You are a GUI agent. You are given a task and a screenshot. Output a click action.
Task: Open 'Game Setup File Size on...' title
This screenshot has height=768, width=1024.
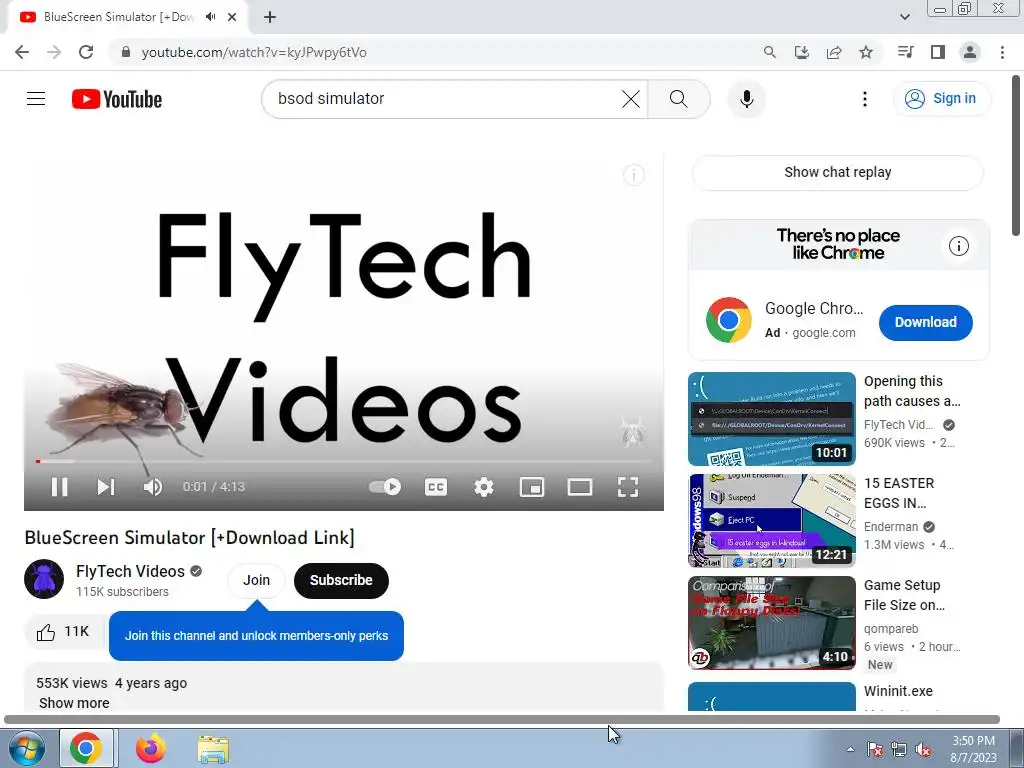904,595
